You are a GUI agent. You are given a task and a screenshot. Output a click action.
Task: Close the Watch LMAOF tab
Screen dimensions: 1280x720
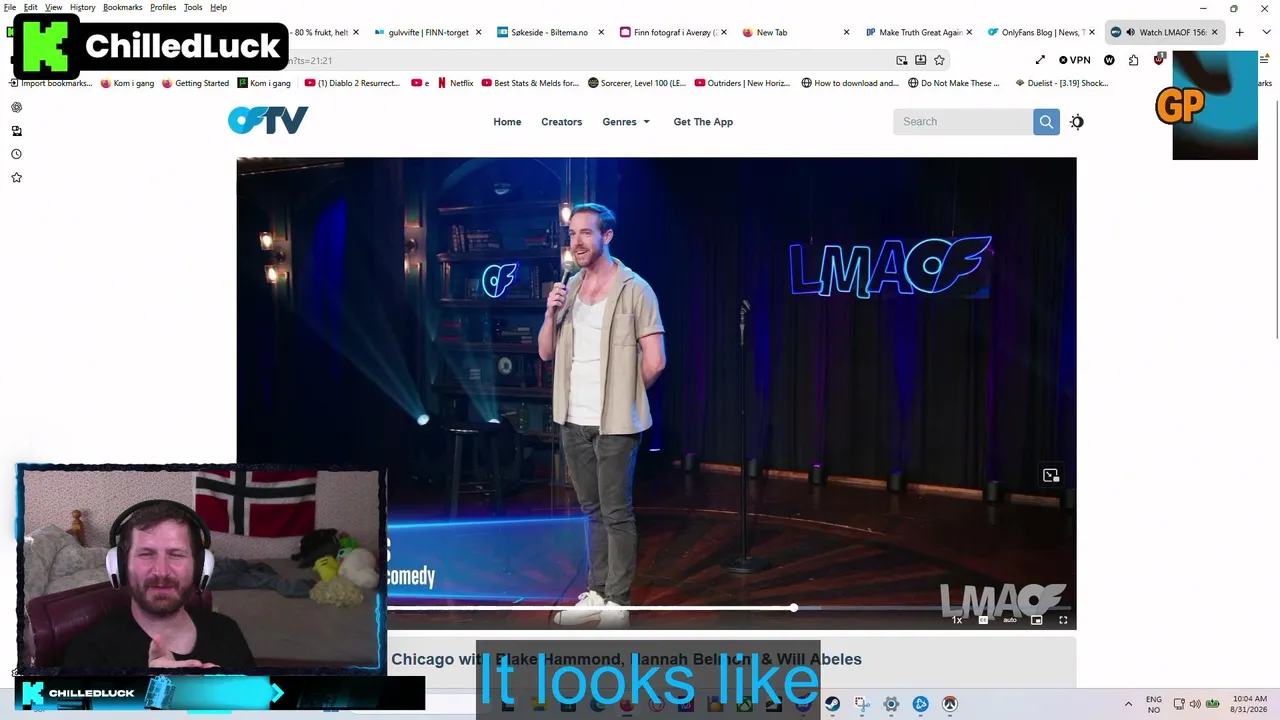click(x=1215, y=32)
